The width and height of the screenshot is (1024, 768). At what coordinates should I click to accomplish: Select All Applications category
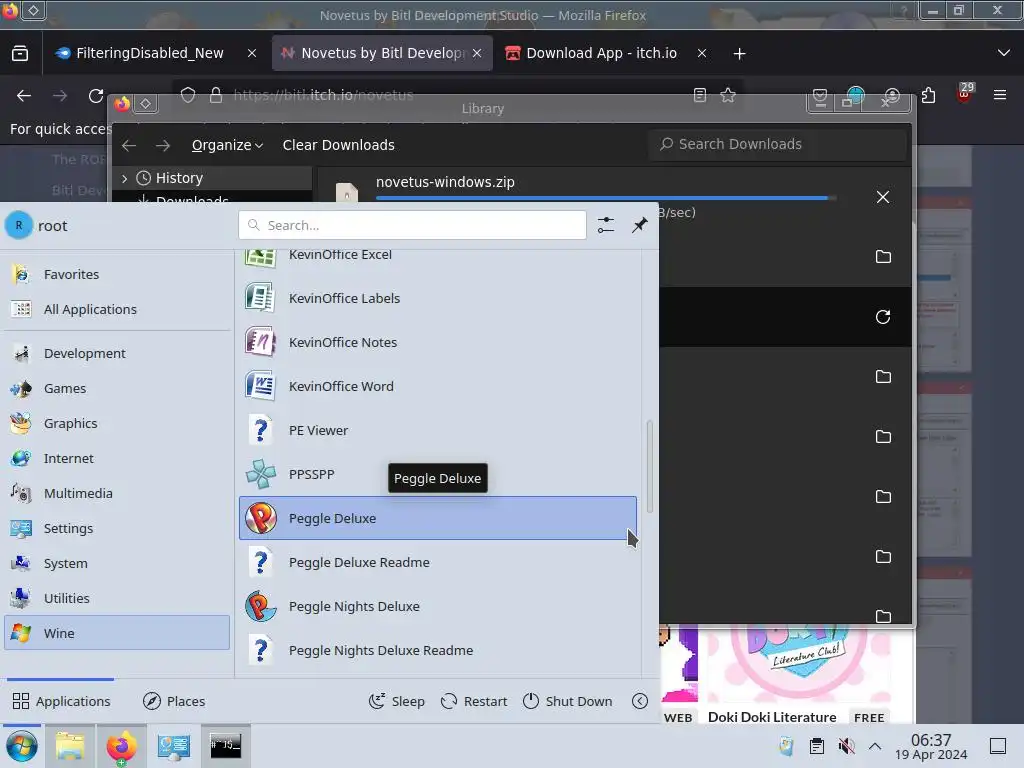point(117,309)
